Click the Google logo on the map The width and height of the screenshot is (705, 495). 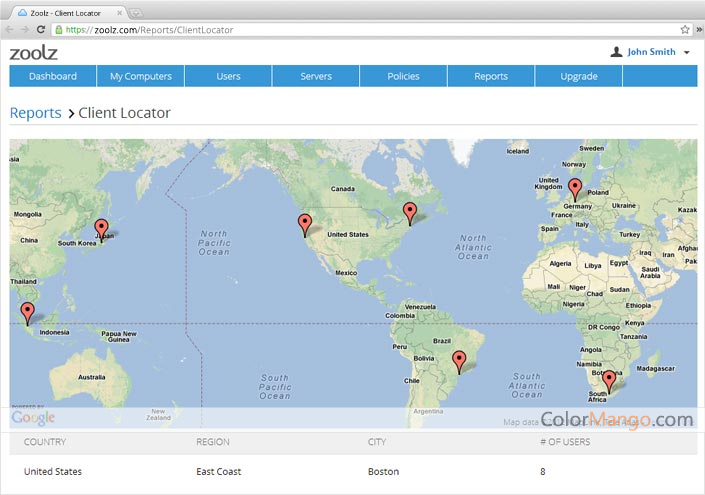33,418
